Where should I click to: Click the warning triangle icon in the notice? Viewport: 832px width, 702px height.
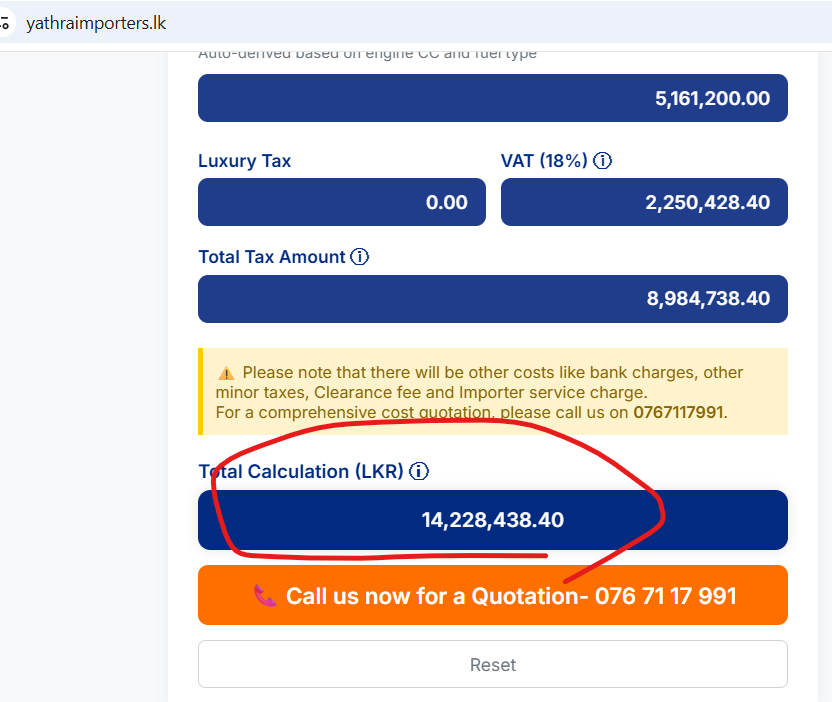click(226, 373)
